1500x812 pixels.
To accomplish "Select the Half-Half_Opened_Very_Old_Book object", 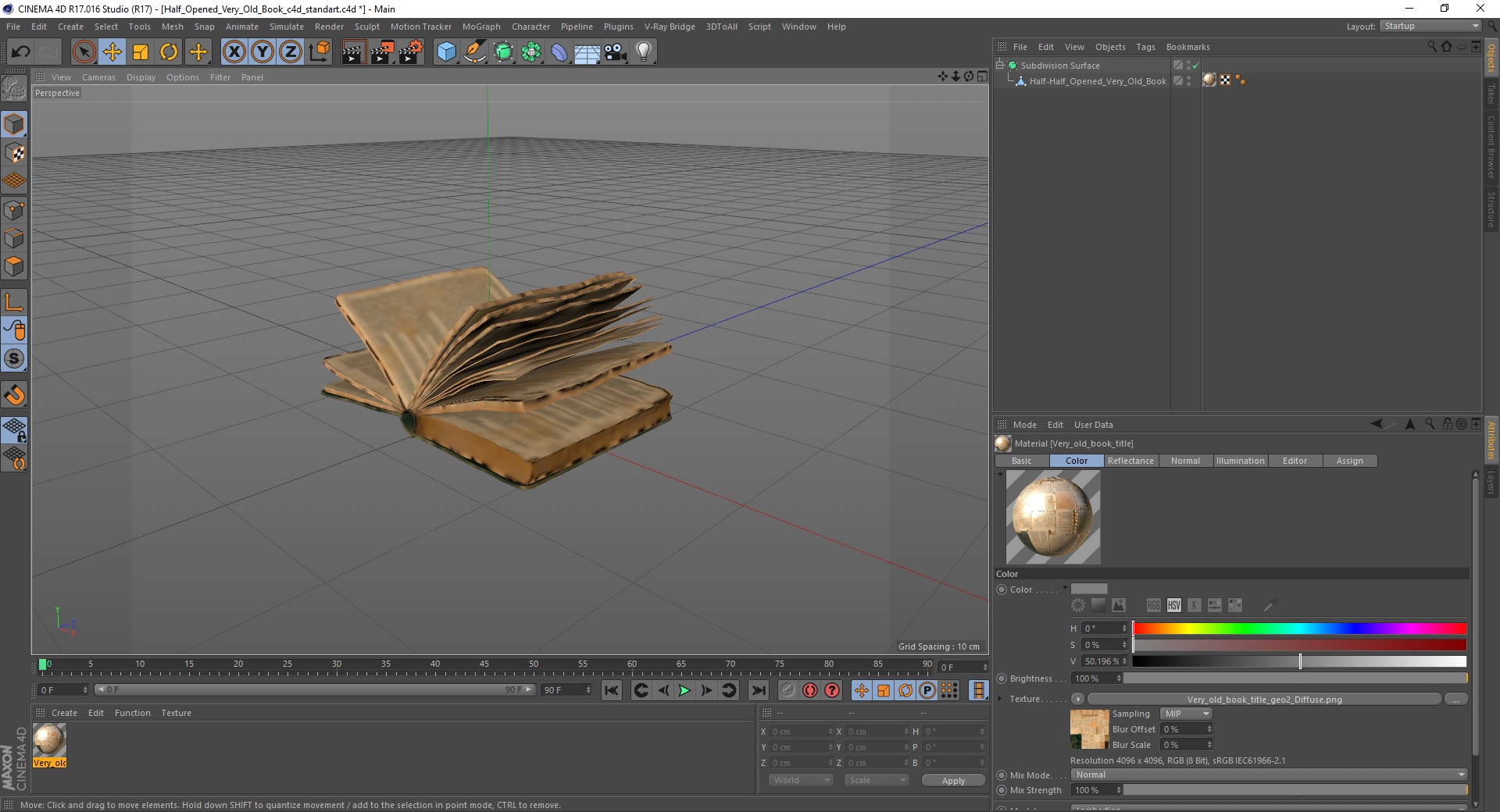I will point(1097,81).
